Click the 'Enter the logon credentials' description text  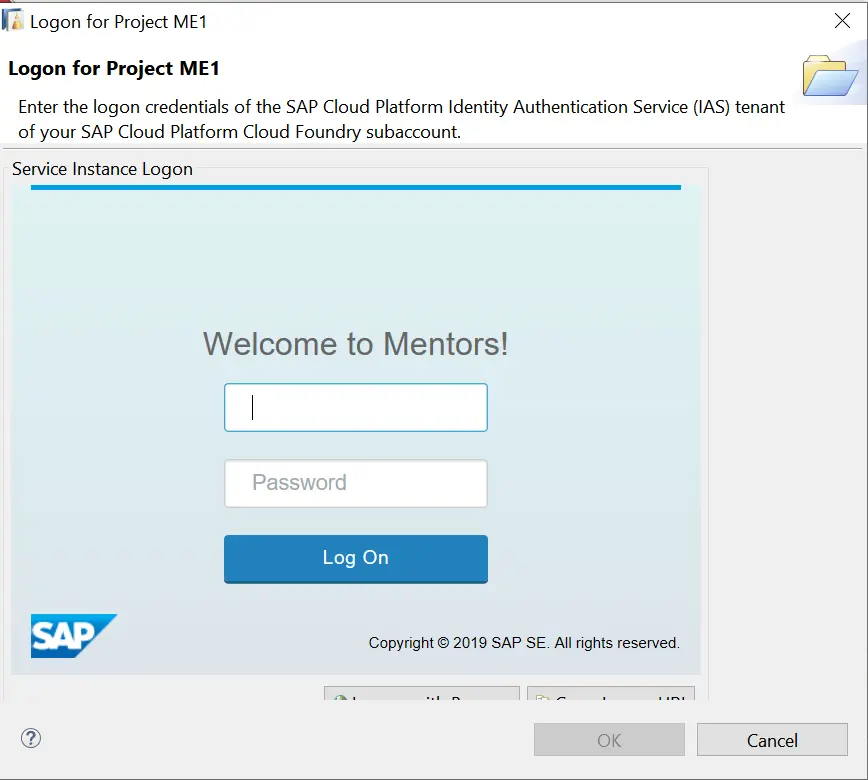[401, 119]
